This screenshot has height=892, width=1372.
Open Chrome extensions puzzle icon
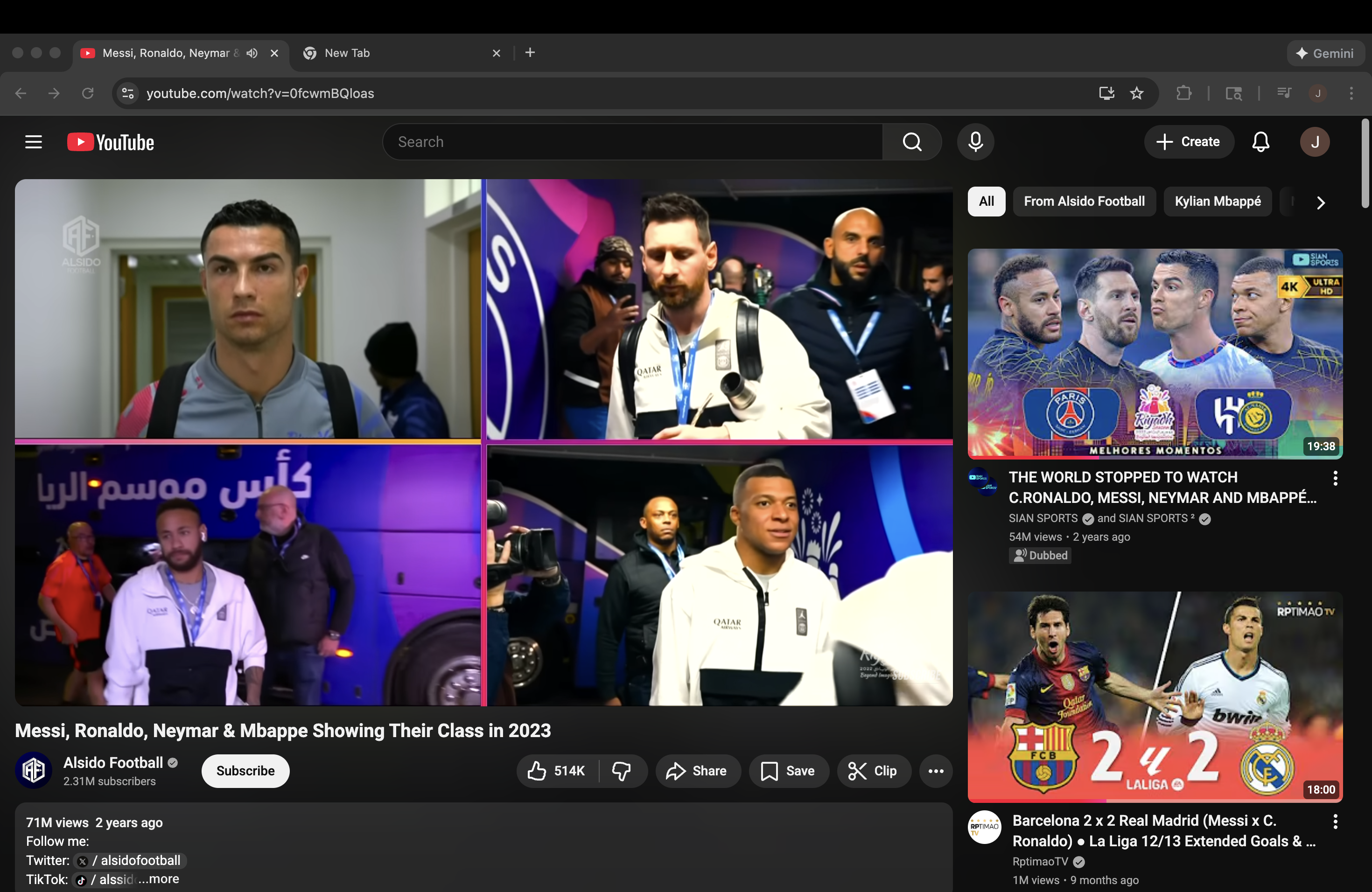[x=1183, y=93]
